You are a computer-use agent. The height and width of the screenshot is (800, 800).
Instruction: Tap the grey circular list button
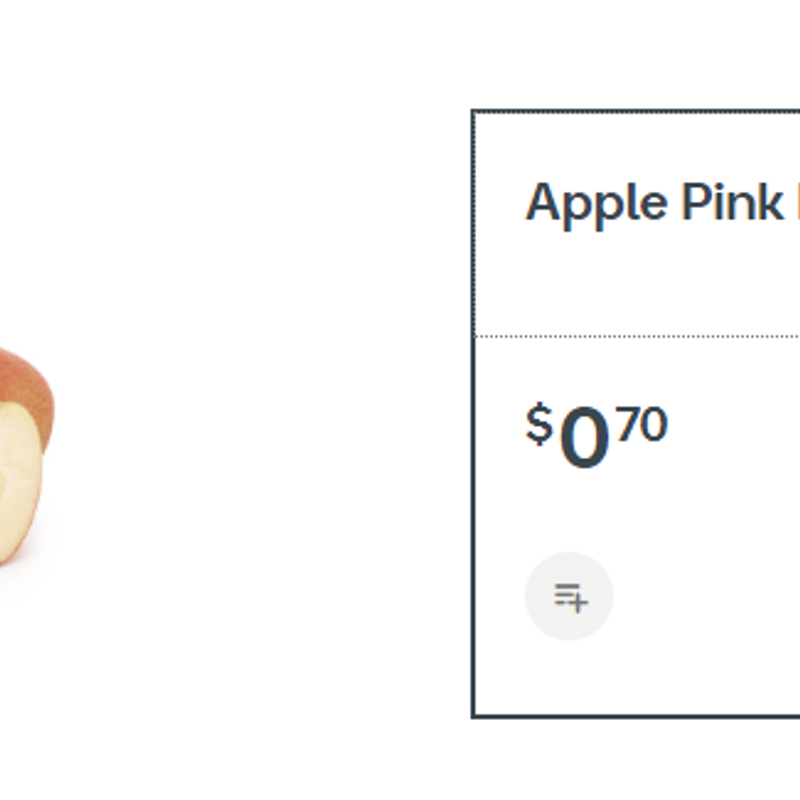(x=569, y=596)
